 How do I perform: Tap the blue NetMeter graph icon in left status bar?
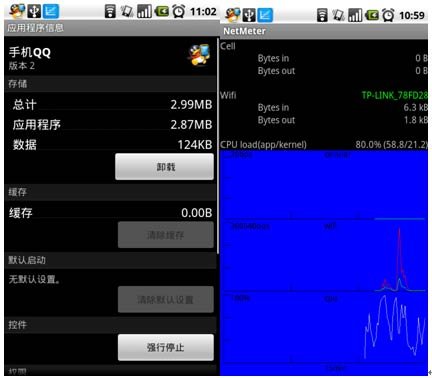coord(51,11)
